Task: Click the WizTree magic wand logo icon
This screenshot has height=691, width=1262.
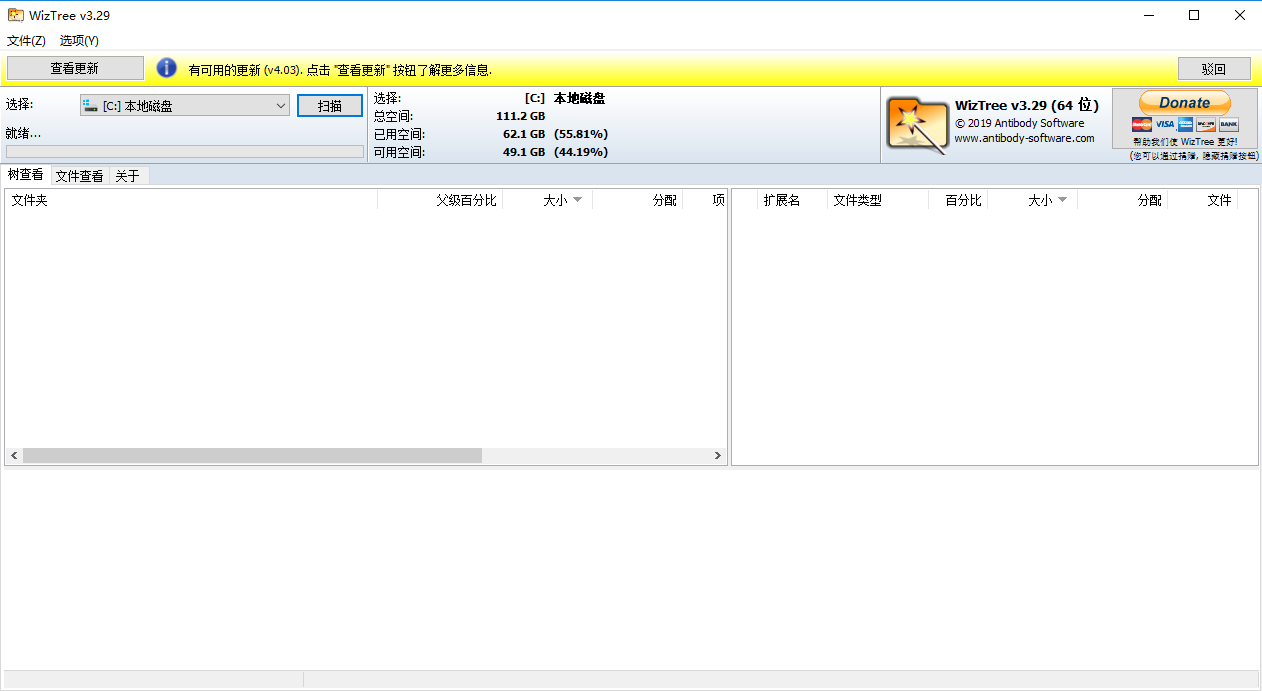Action: 917,124
